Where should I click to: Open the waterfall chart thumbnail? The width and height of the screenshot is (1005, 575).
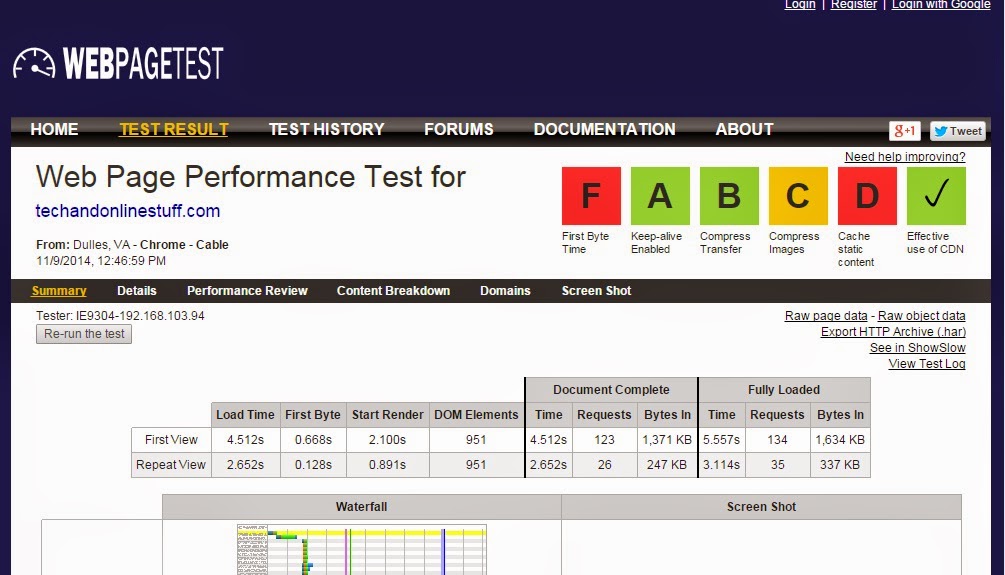(361, 549)
